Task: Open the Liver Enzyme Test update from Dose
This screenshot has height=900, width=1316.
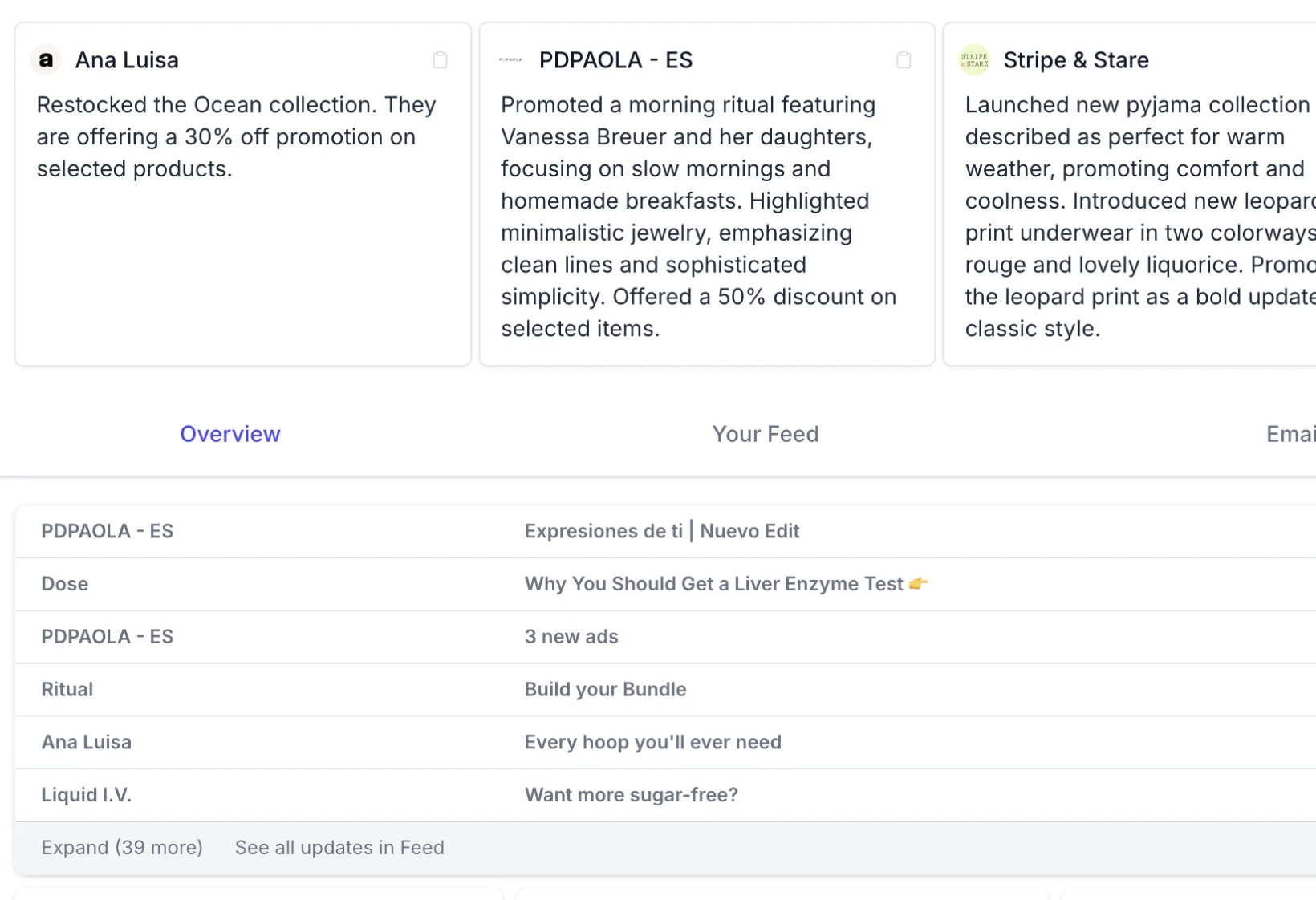Action: (x=714, y=584)
